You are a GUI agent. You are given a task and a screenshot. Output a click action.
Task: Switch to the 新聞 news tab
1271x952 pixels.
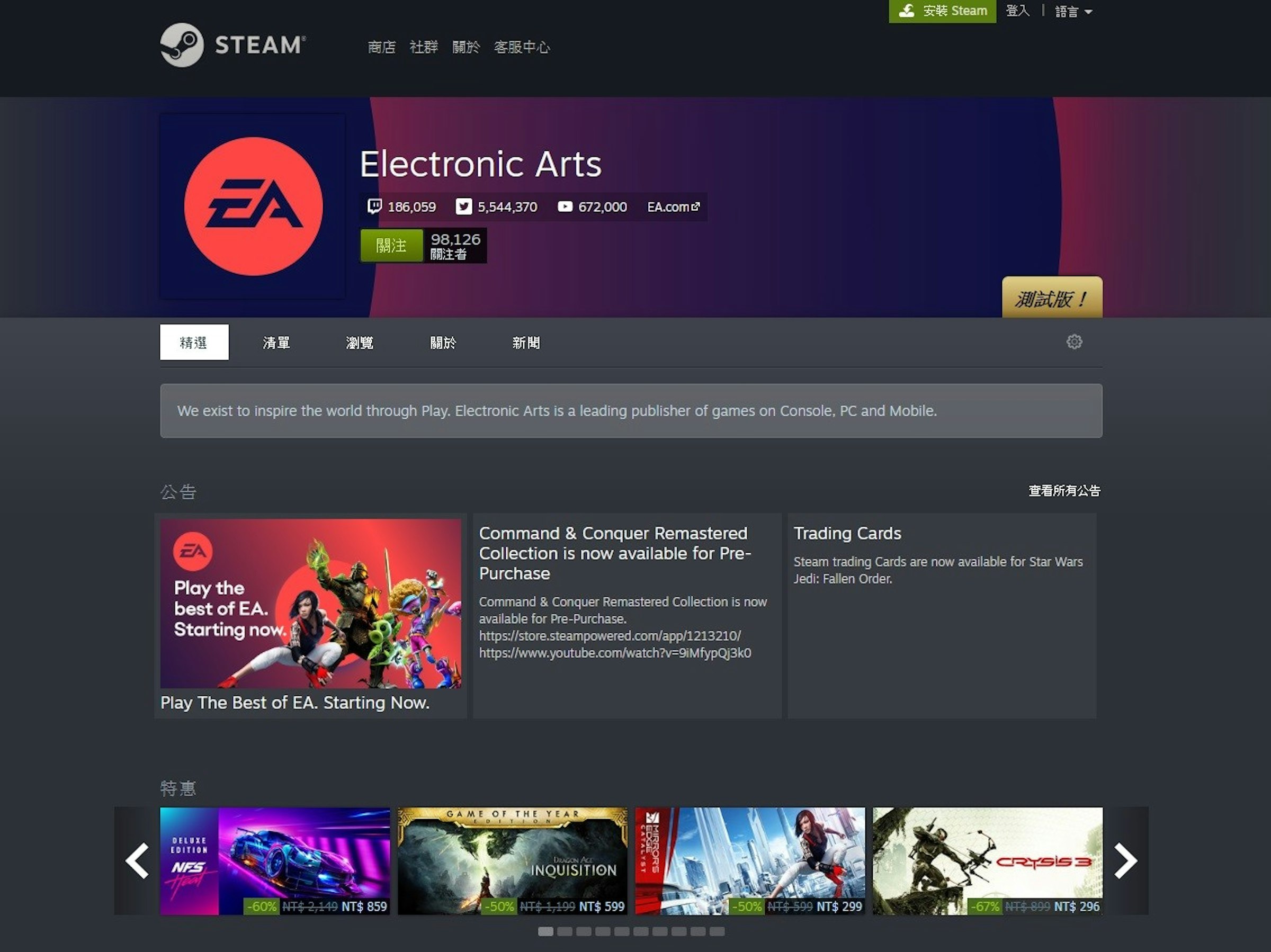point(526,343)
